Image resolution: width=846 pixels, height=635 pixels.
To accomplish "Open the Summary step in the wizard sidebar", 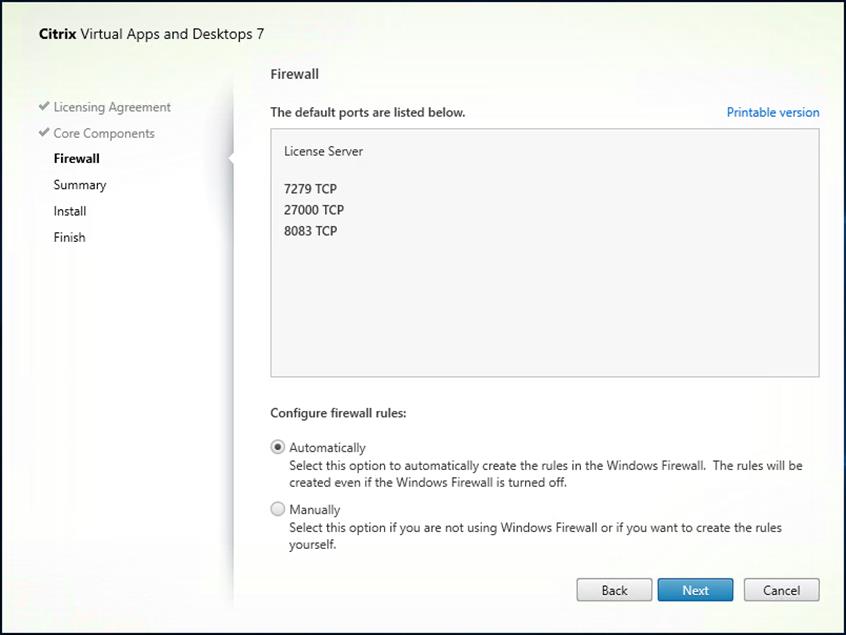I will point(80,184).
